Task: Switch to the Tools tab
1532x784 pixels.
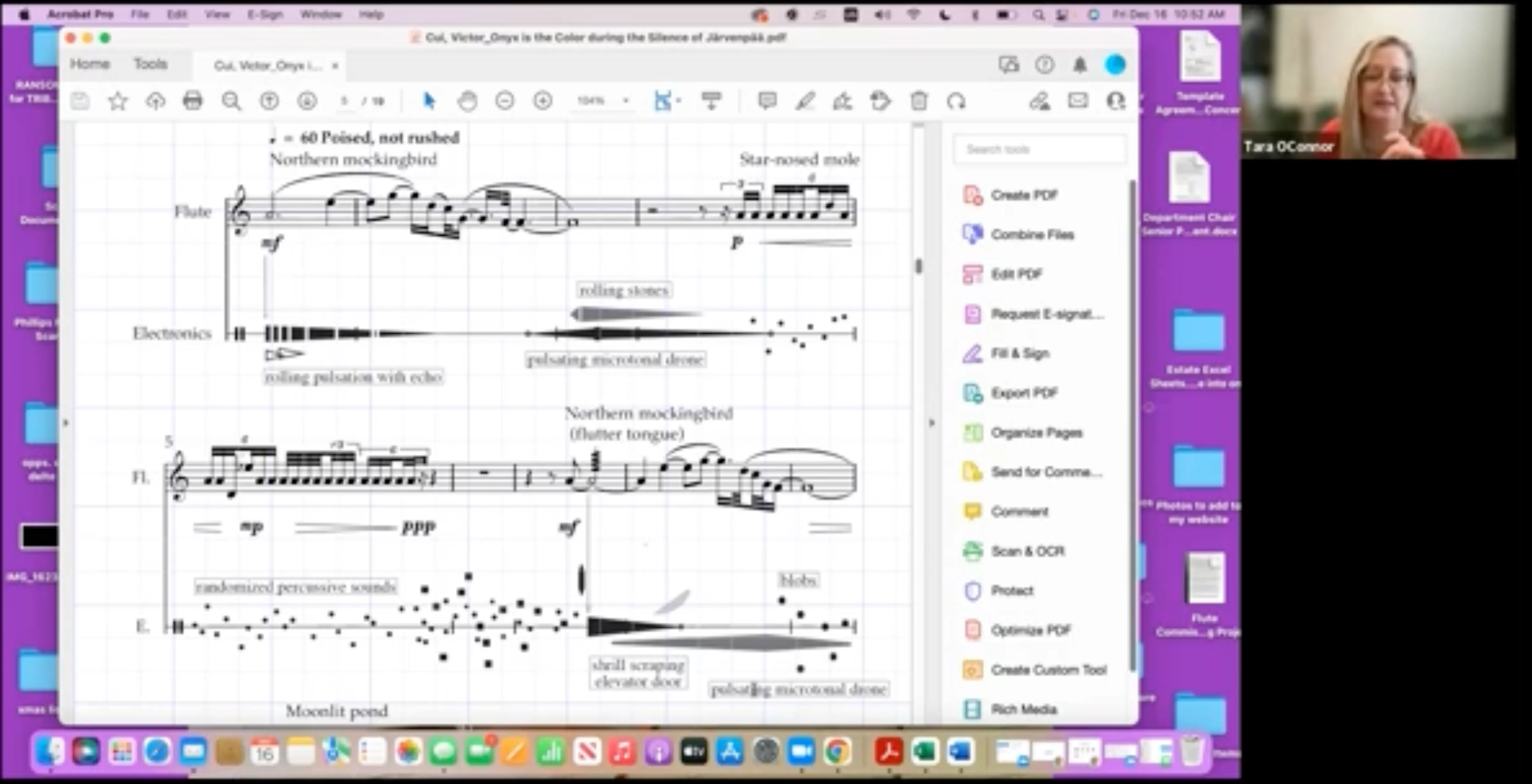Action: [x=150, y=64]
